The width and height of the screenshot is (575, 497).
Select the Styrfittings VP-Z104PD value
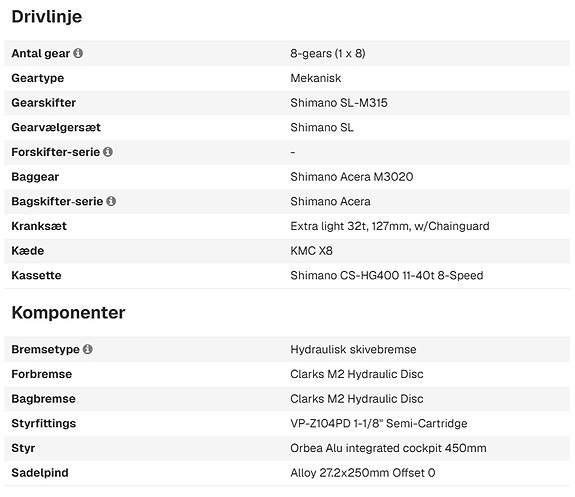[378, 424]
